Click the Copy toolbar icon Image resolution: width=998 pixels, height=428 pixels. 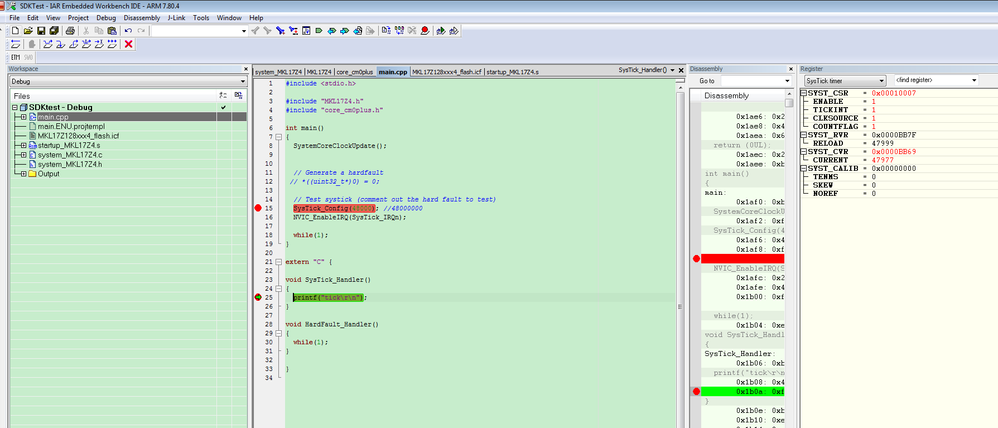click(99, 30)
